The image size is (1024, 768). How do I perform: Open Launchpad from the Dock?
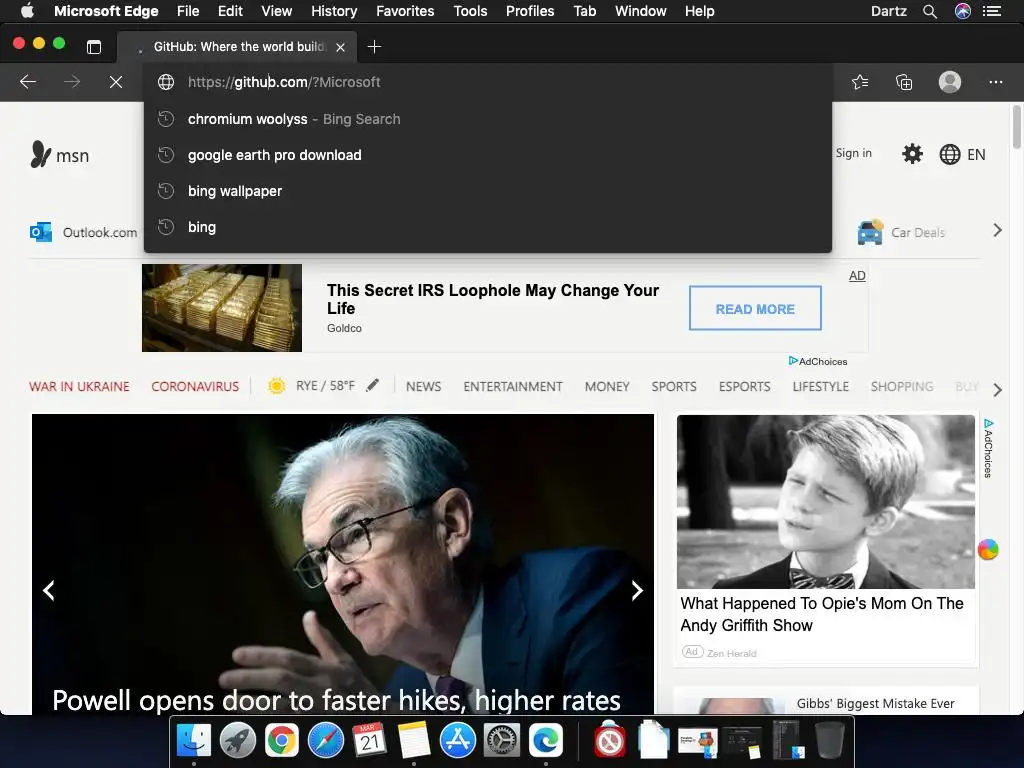(238, 741)
